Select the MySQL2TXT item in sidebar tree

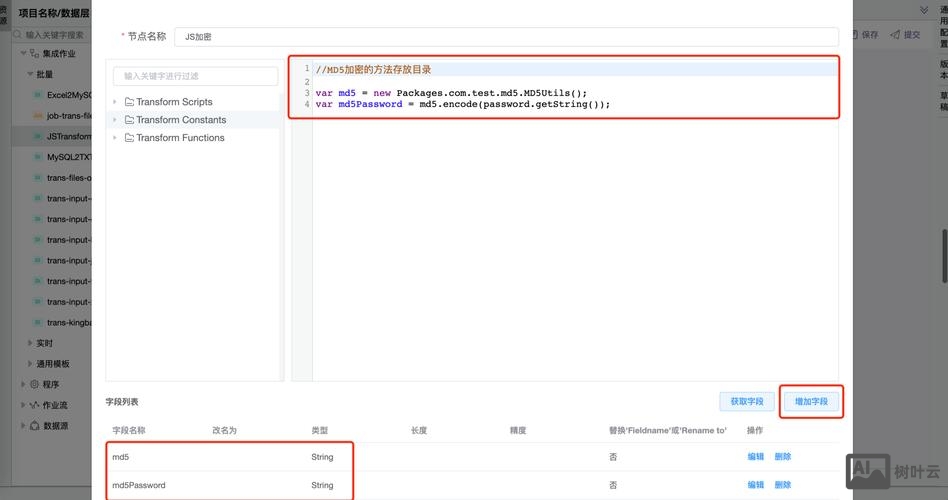click(68, 157)
